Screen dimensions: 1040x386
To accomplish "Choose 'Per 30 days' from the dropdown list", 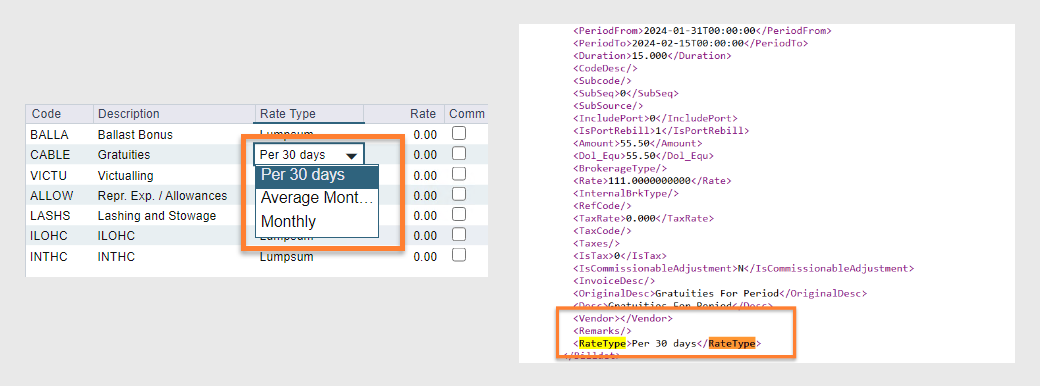I will [317, 175].
